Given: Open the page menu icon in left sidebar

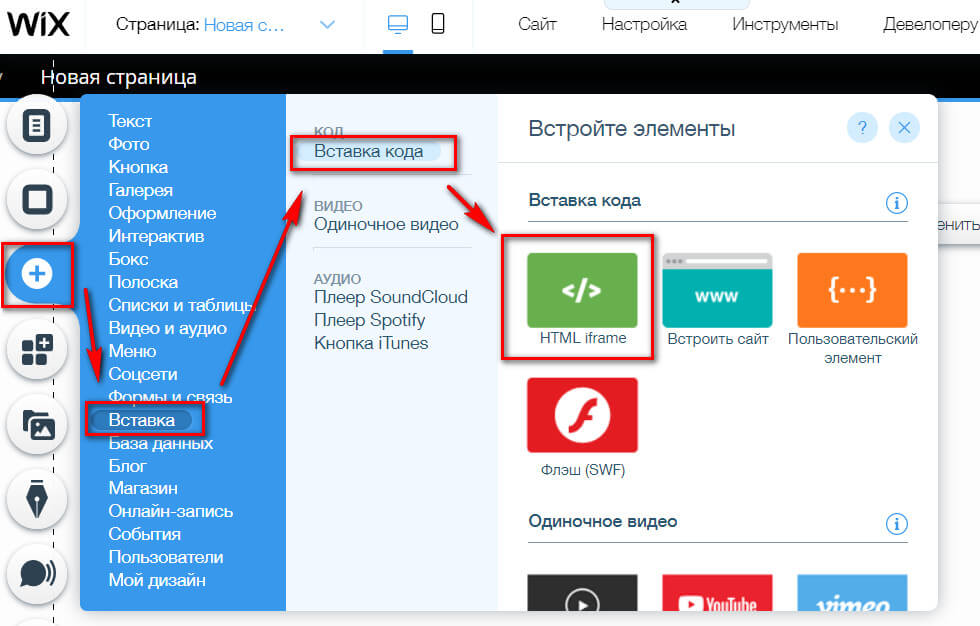Looking at the screenshot, I should click(x=37, y=125).
